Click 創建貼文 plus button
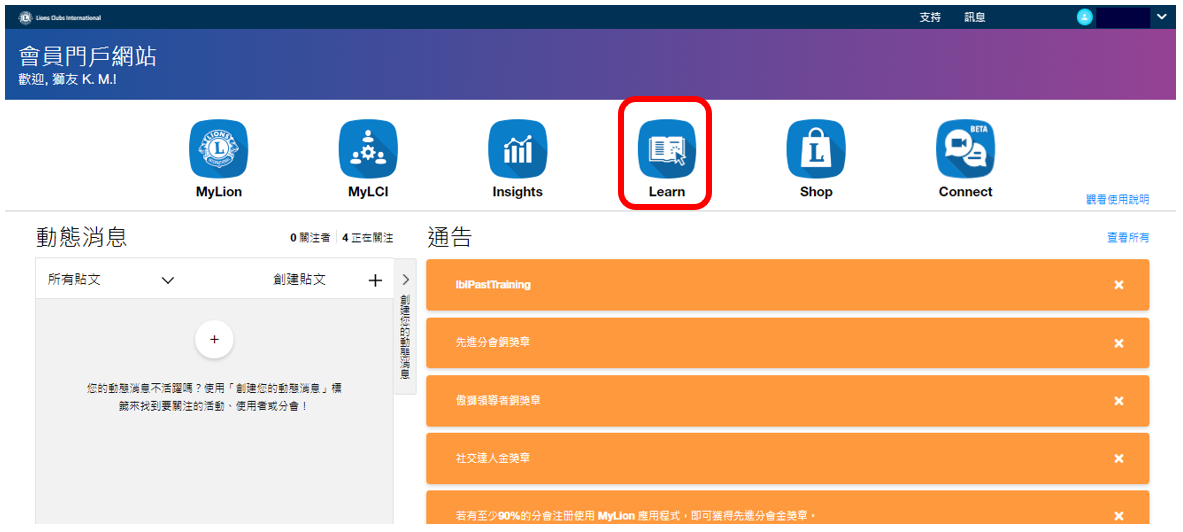This screenshot has height=532, width=1183. pos(375,280)
